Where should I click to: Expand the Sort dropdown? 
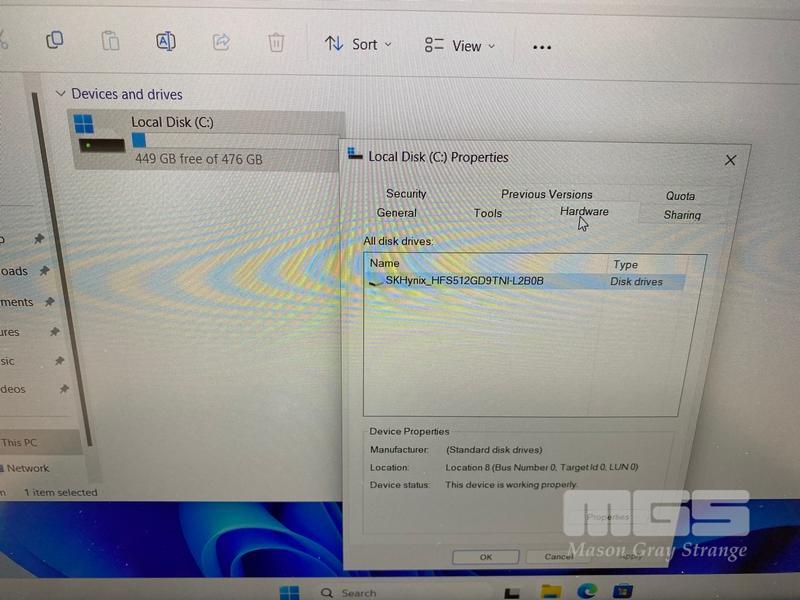point(358,44)
